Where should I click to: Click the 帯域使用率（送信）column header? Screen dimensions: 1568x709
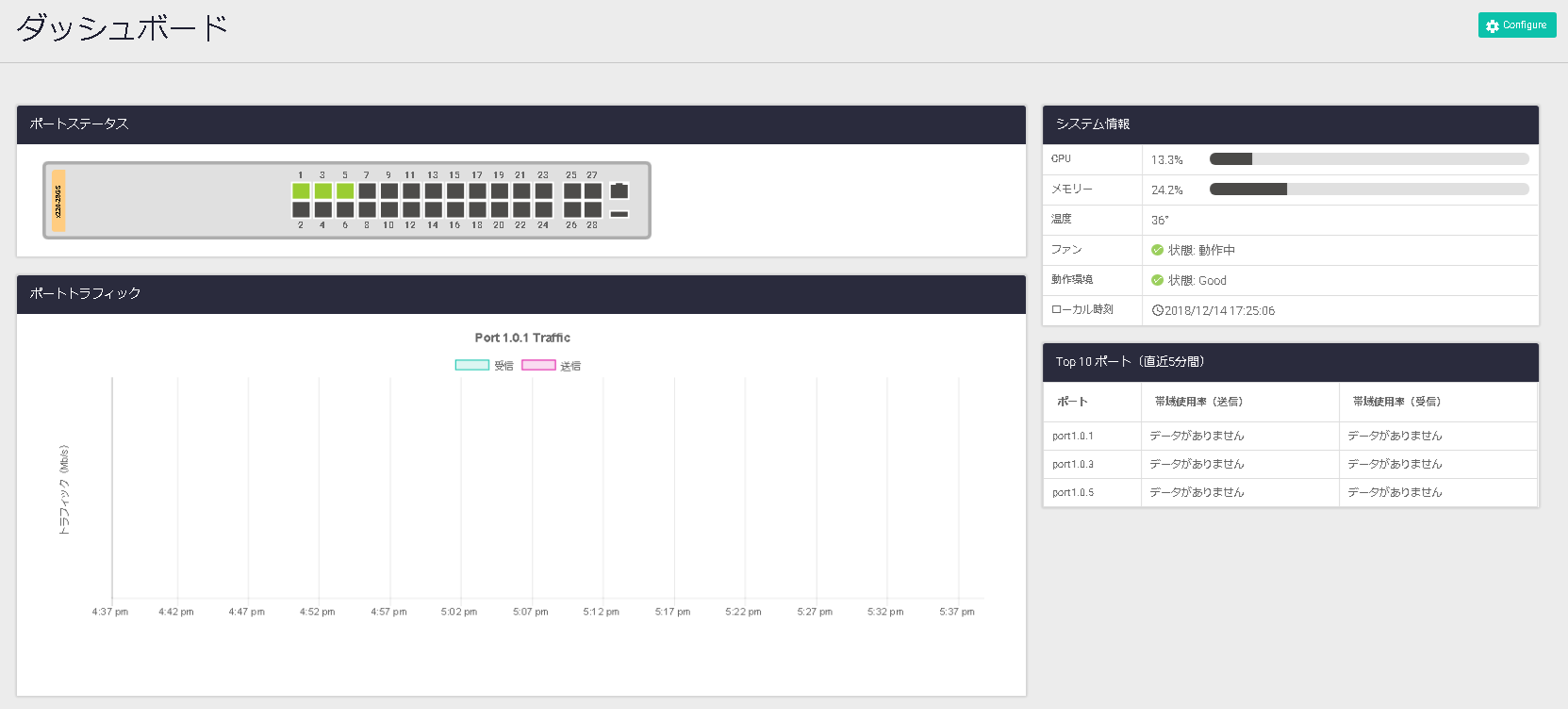click(x=1198, y=402)
